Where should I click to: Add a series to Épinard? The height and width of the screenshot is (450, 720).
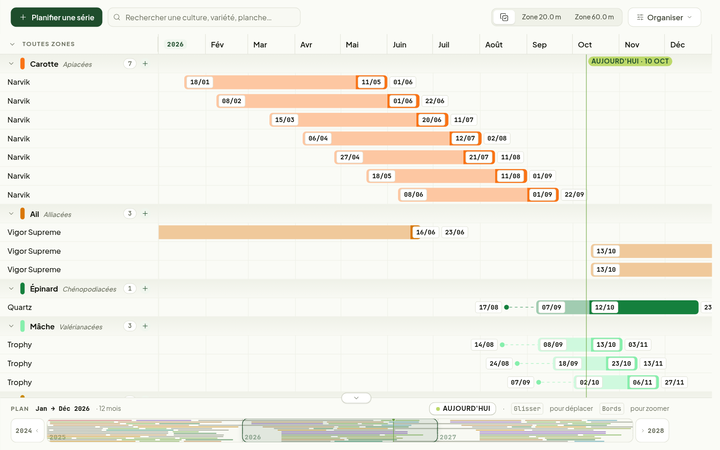coord(145,289)
